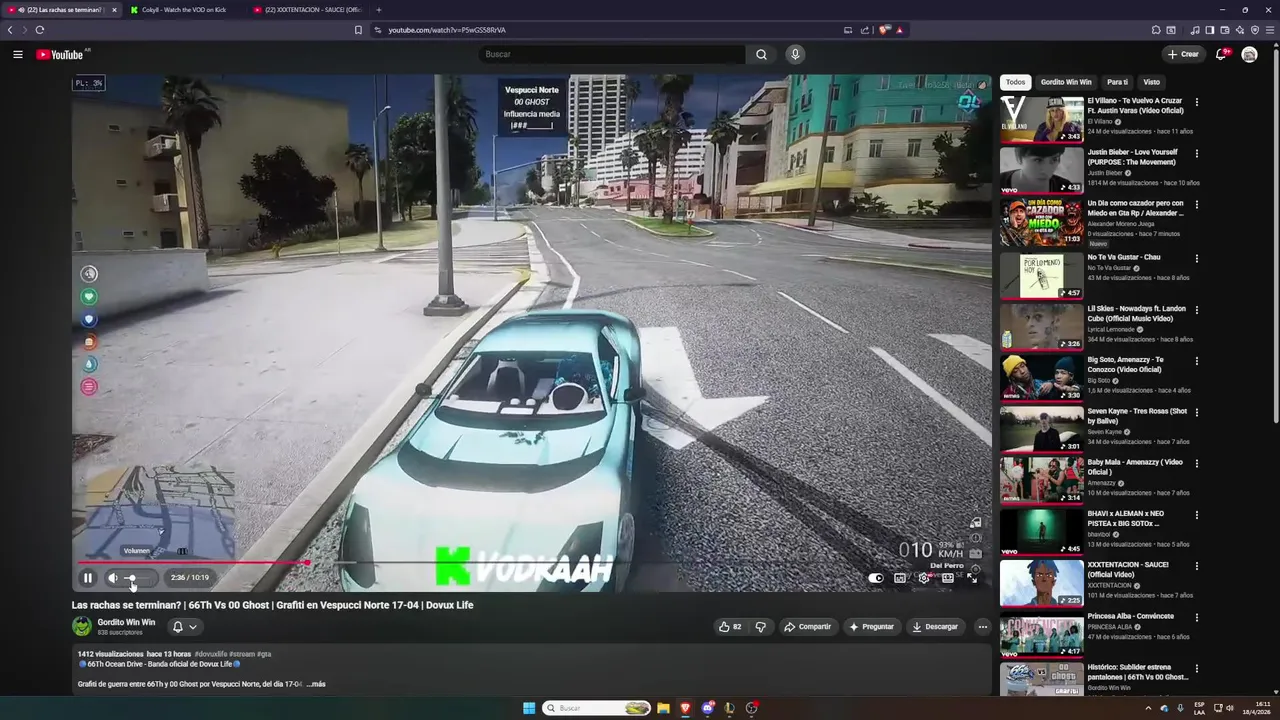The height and width of the screenshot is (720, 1280).
Task: Show hidden system tray icons chevron
Action: tap(1148, 708)
